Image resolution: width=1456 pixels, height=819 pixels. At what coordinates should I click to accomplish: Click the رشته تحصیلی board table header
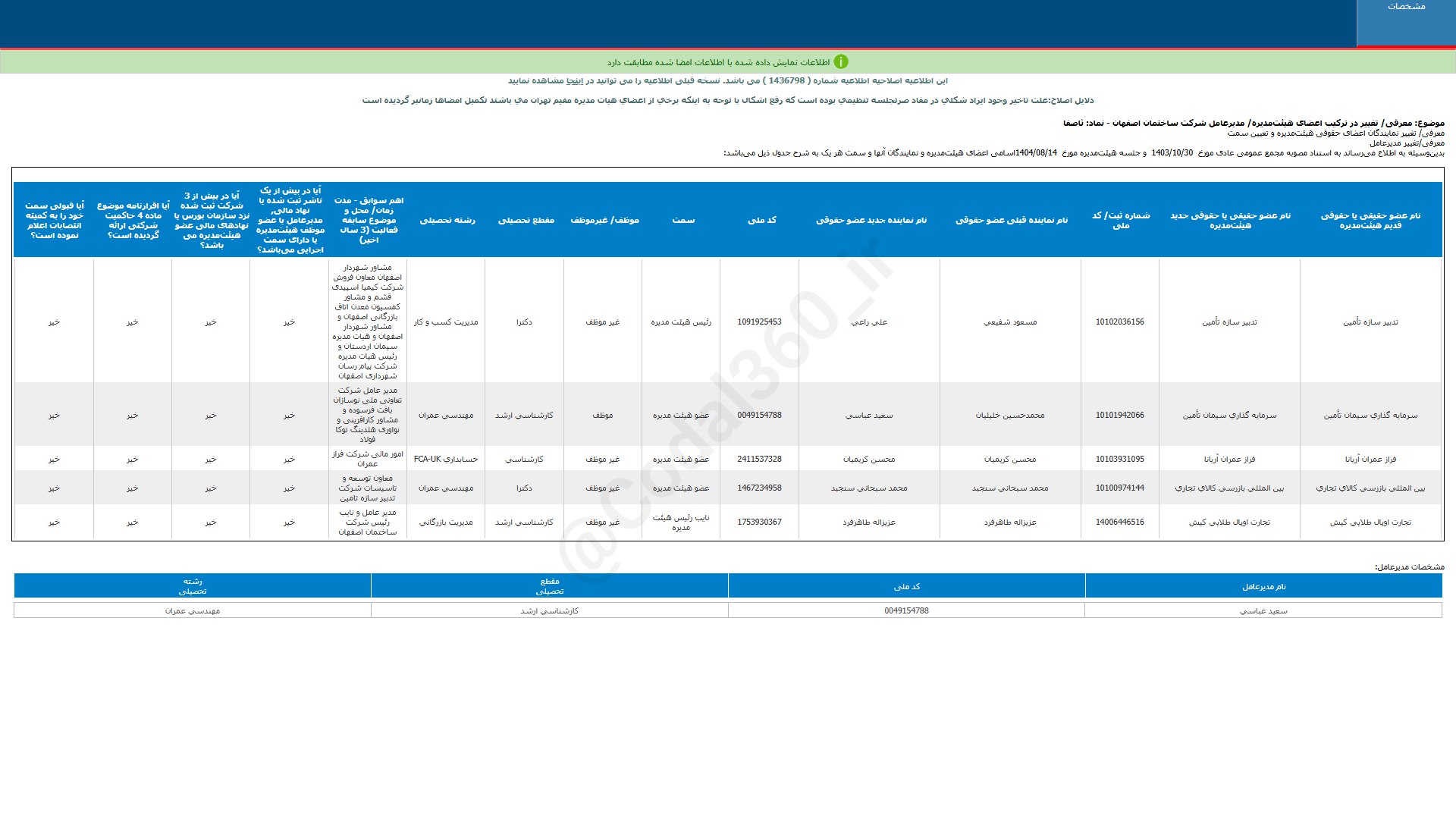tap(447, 220)
